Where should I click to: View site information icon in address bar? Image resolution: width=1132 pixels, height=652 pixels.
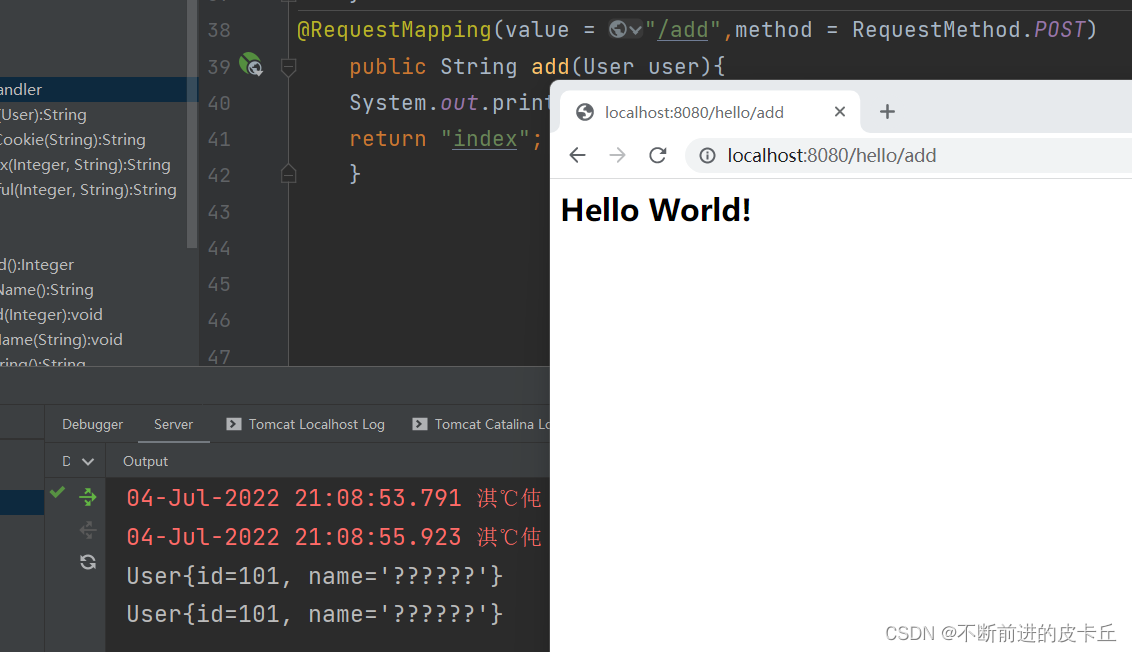click(x=708, y=155)
